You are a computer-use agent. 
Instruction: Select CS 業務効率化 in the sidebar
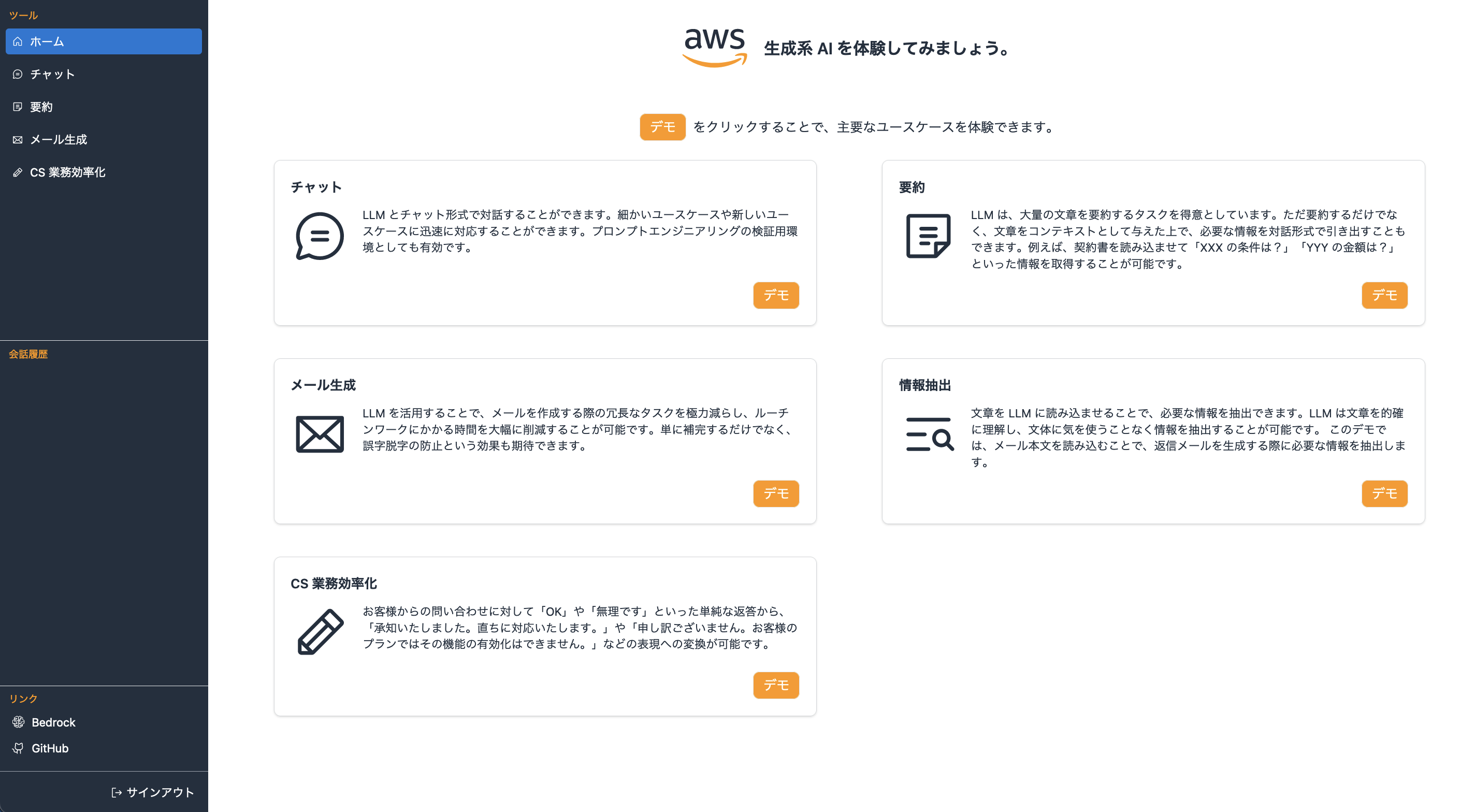(x=68, y=172)
